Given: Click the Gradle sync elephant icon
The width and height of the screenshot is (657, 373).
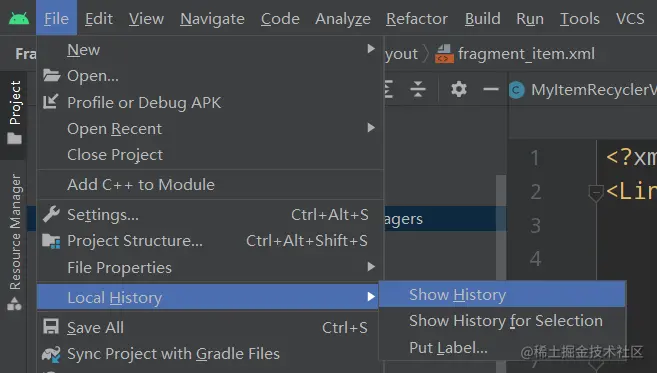Looking at the screenshot, I should click(x=51, y=354).
